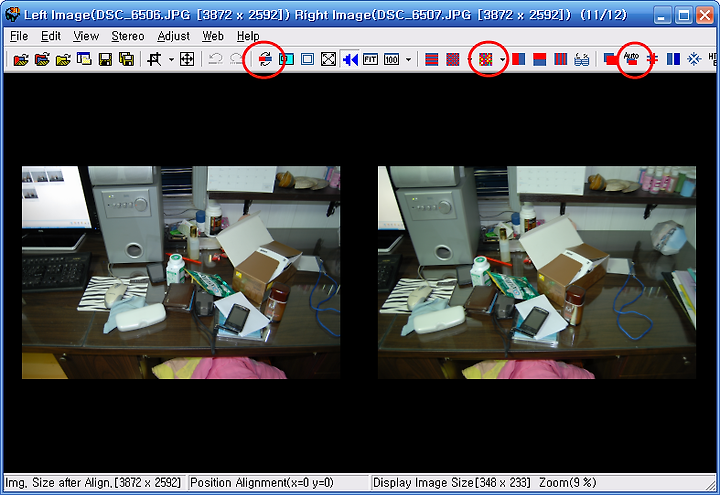Click the red hash grid icon
The image size is (720, 495).
tap(652, 59)
